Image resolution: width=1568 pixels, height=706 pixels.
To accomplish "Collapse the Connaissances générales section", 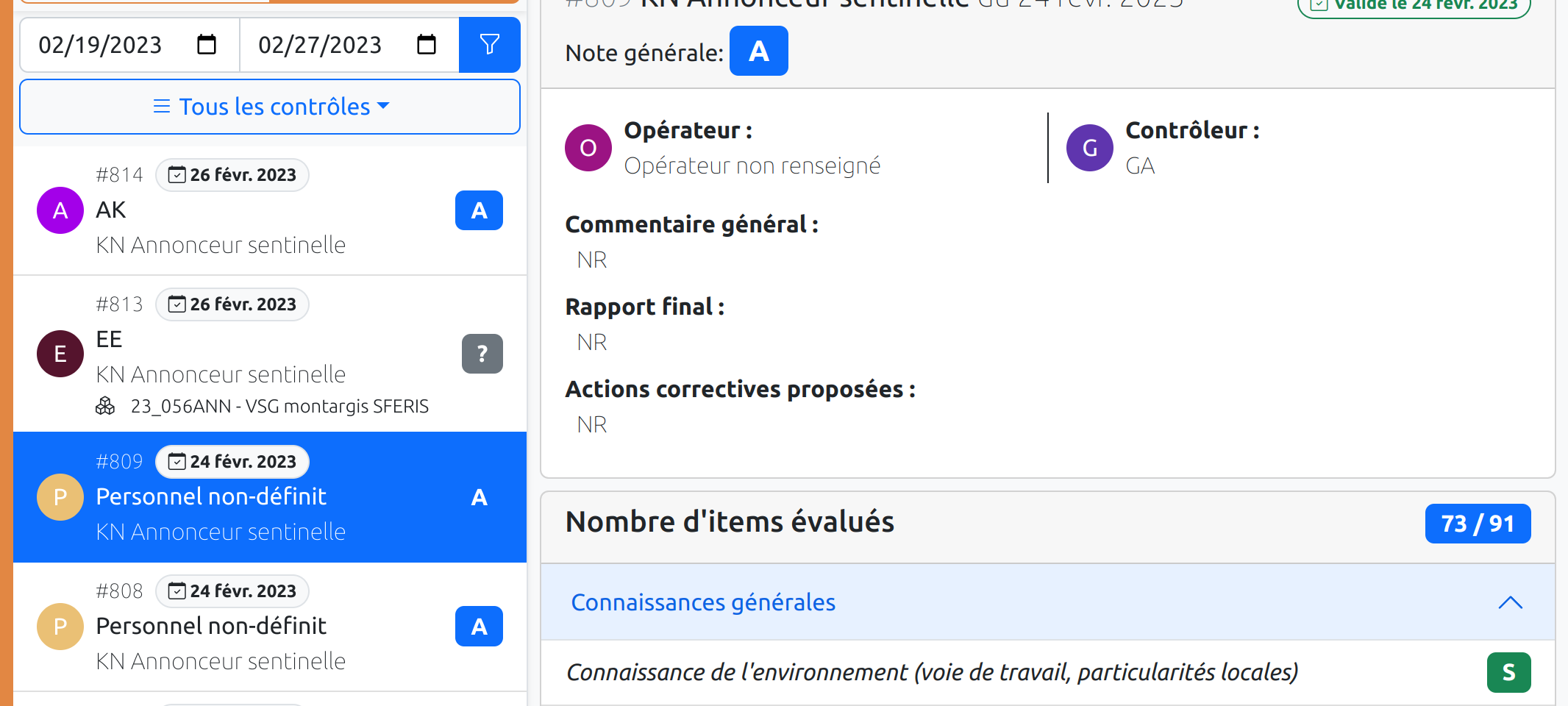I will tap(1511, 602).
